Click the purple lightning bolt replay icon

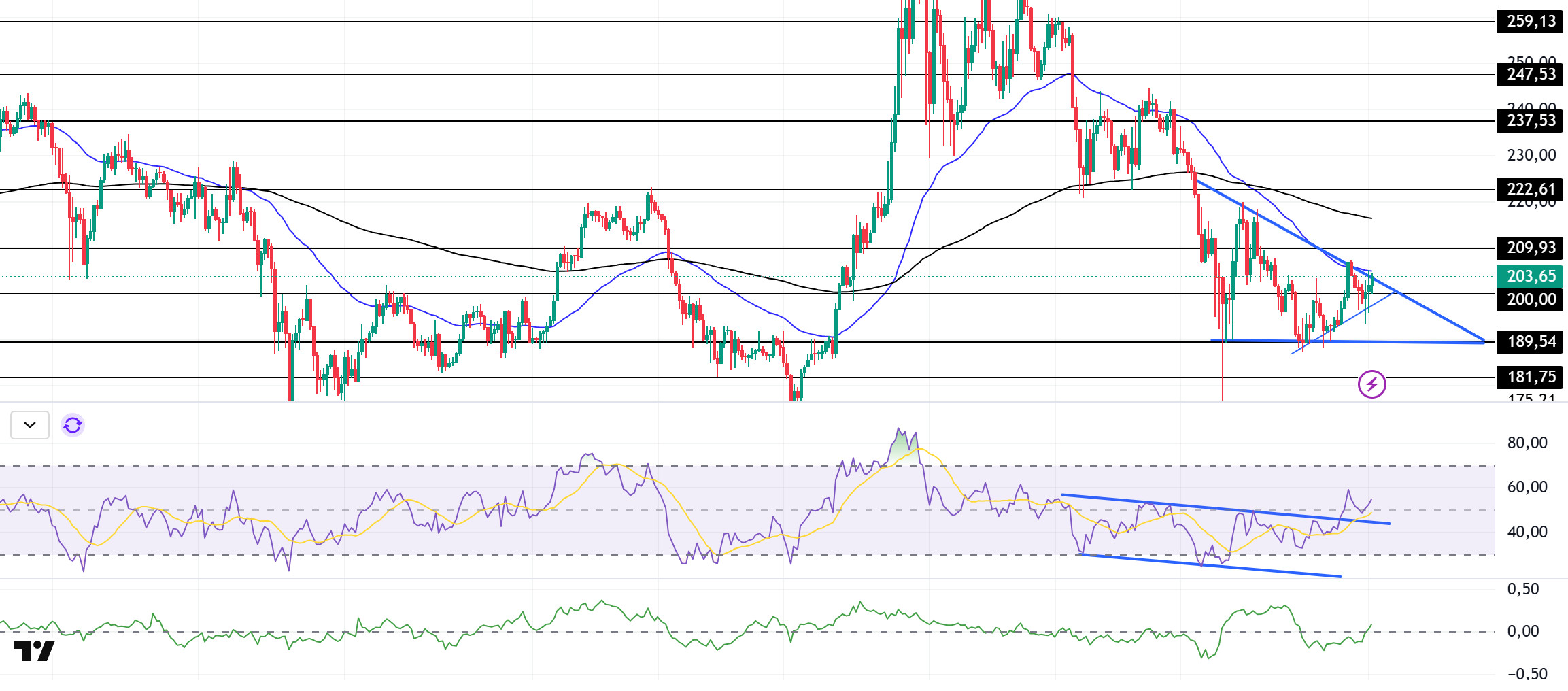pyautogui.click(x=1371, y=384)
